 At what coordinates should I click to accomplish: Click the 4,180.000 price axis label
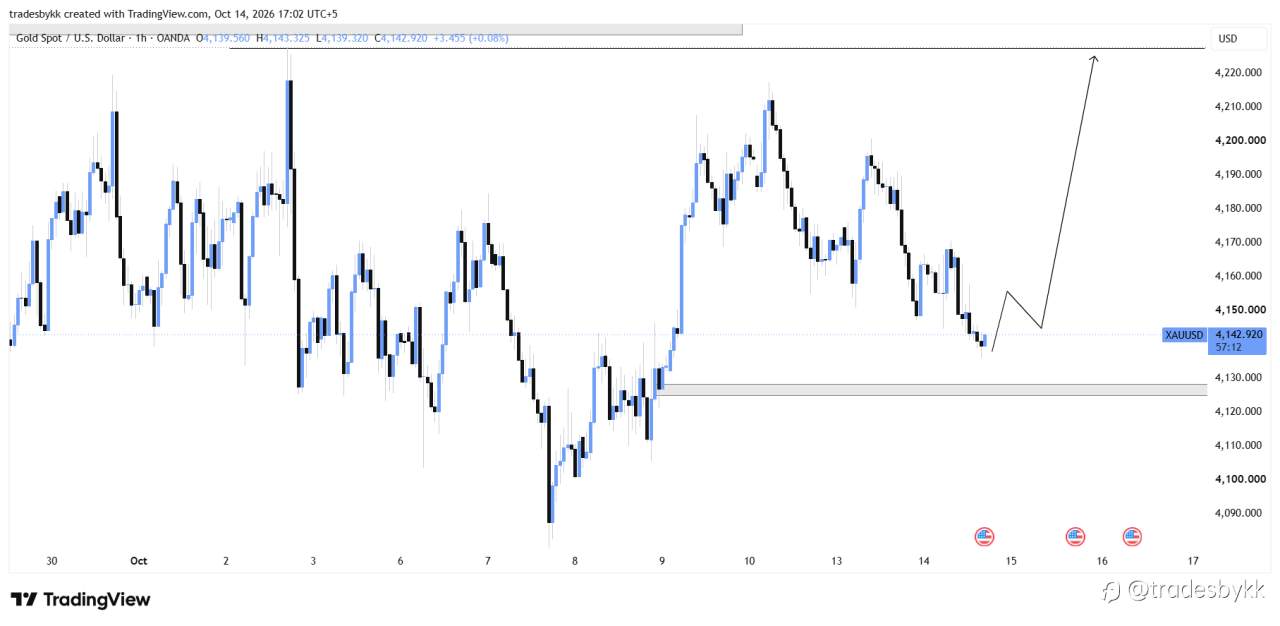pos(1238,208)
